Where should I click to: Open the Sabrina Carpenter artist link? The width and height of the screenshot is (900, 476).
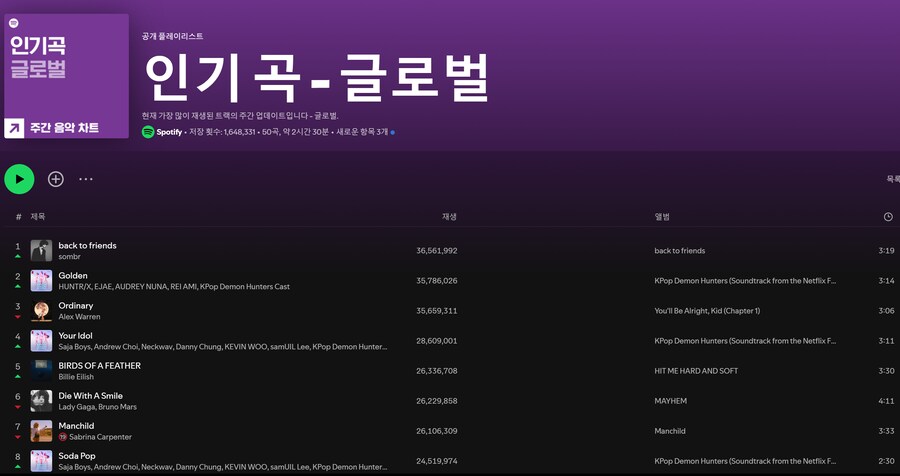point(100,437)
